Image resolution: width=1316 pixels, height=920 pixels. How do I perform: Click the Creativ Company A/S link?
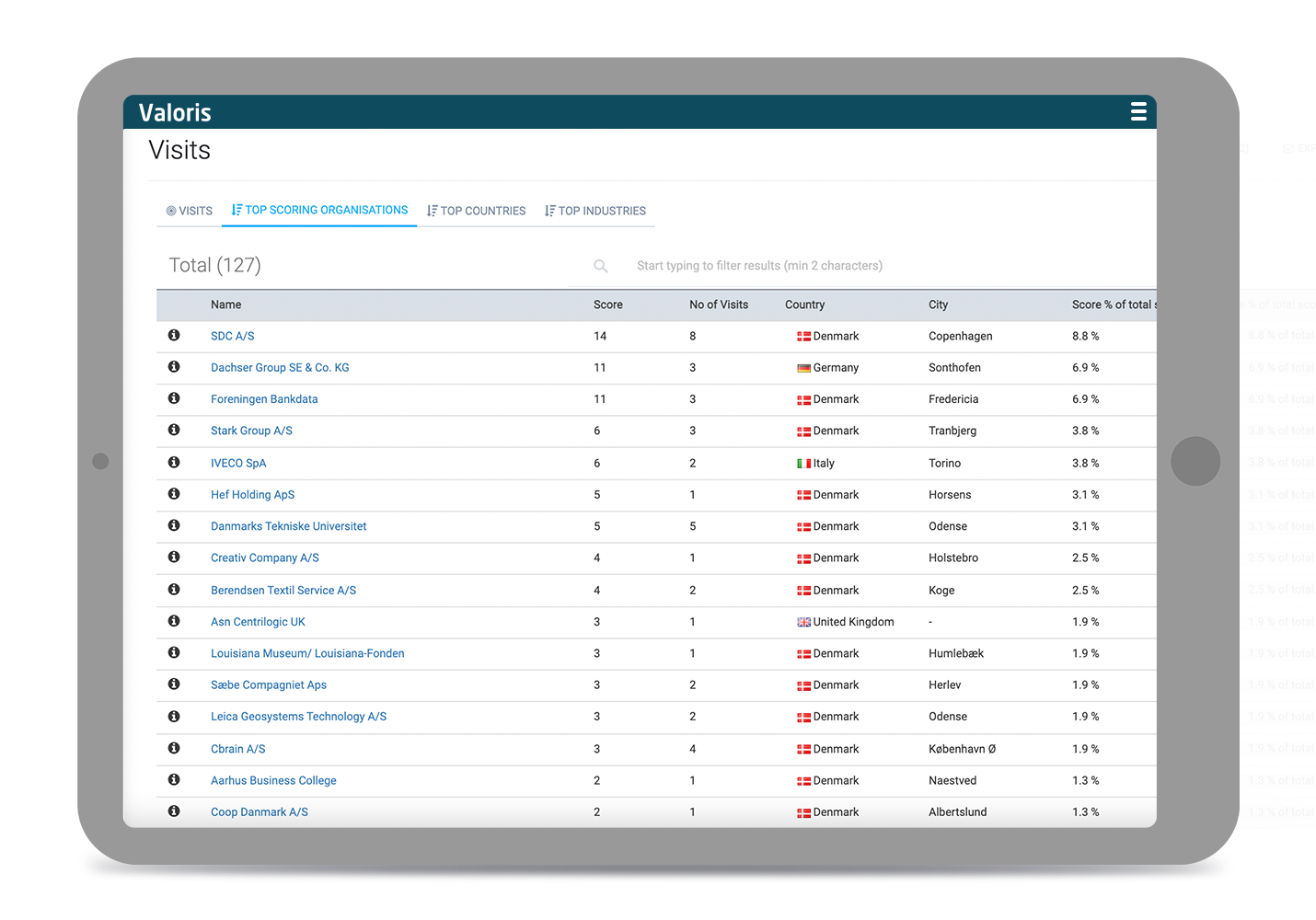pyautogui.click(x=265, y=558)
